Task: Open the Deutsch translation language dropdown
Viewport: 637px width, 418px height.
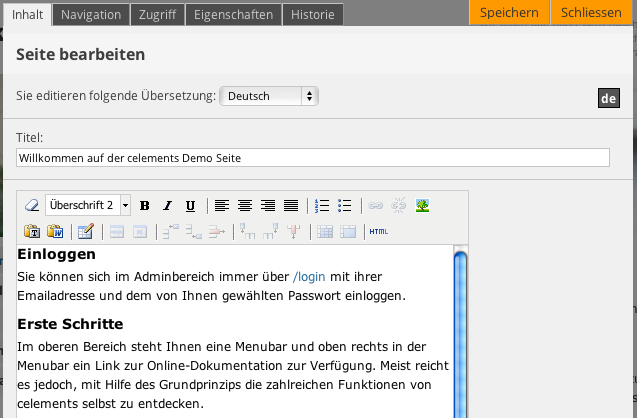Action: 268,96
